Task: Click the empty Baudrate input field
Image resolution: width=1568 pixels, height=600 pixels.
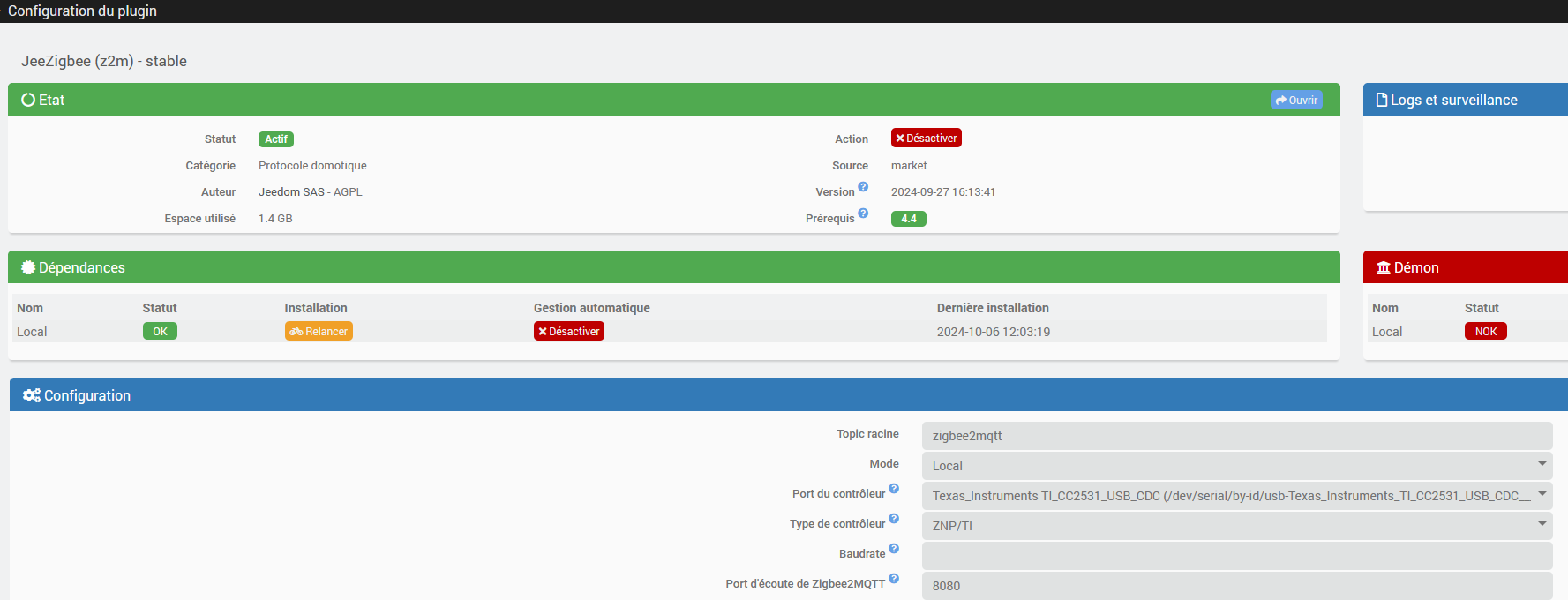Action: (1237, 556)
